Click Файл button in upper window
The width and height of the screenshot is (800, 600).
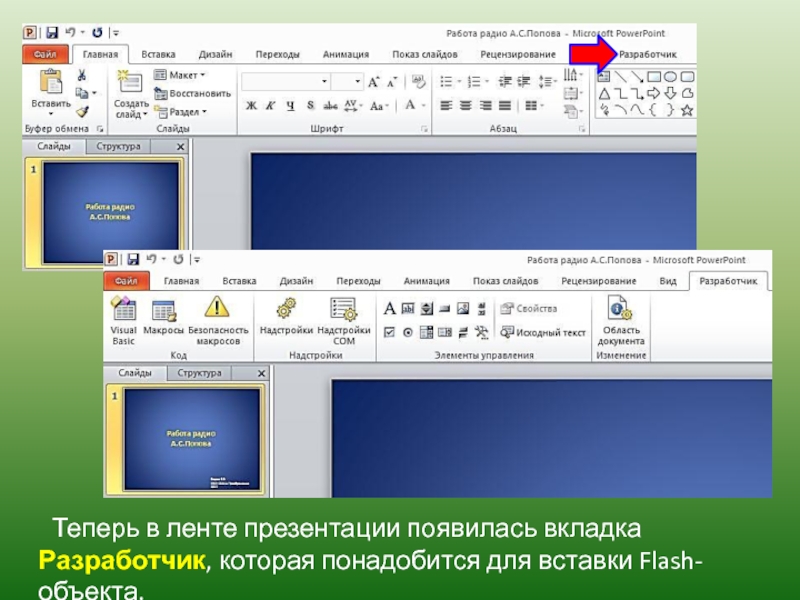[45, 54]
